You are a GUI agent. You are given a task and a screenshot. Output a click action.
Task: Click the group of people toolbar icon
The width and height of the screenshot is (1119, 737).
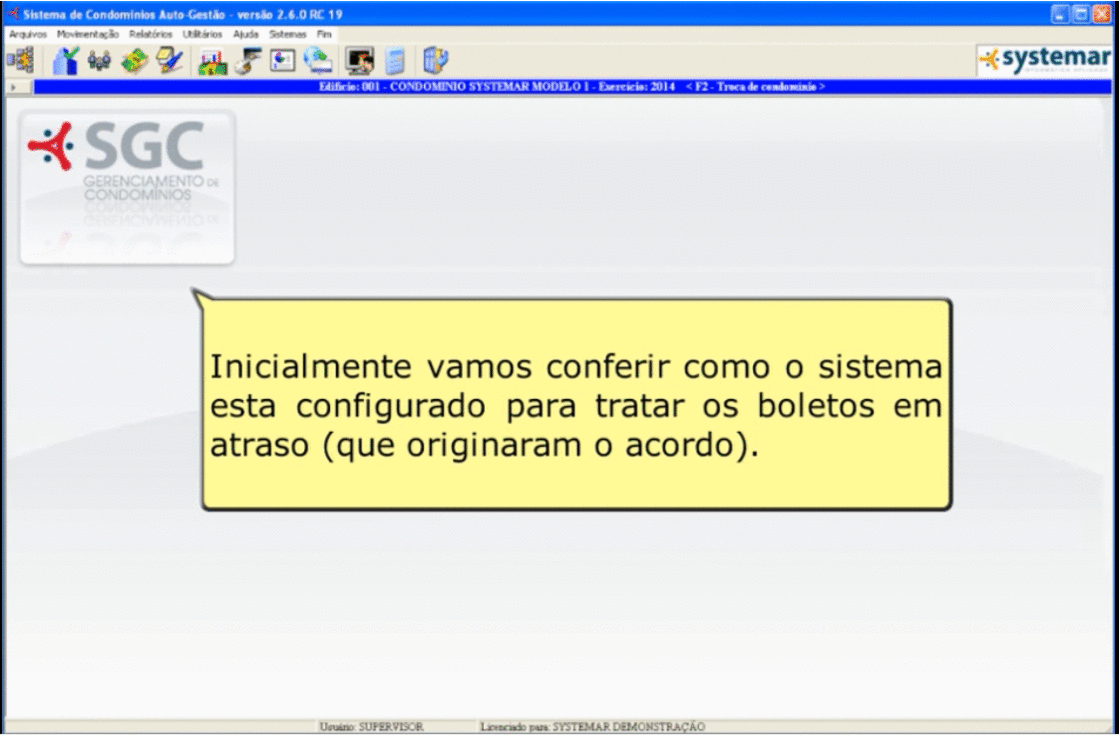99,61
